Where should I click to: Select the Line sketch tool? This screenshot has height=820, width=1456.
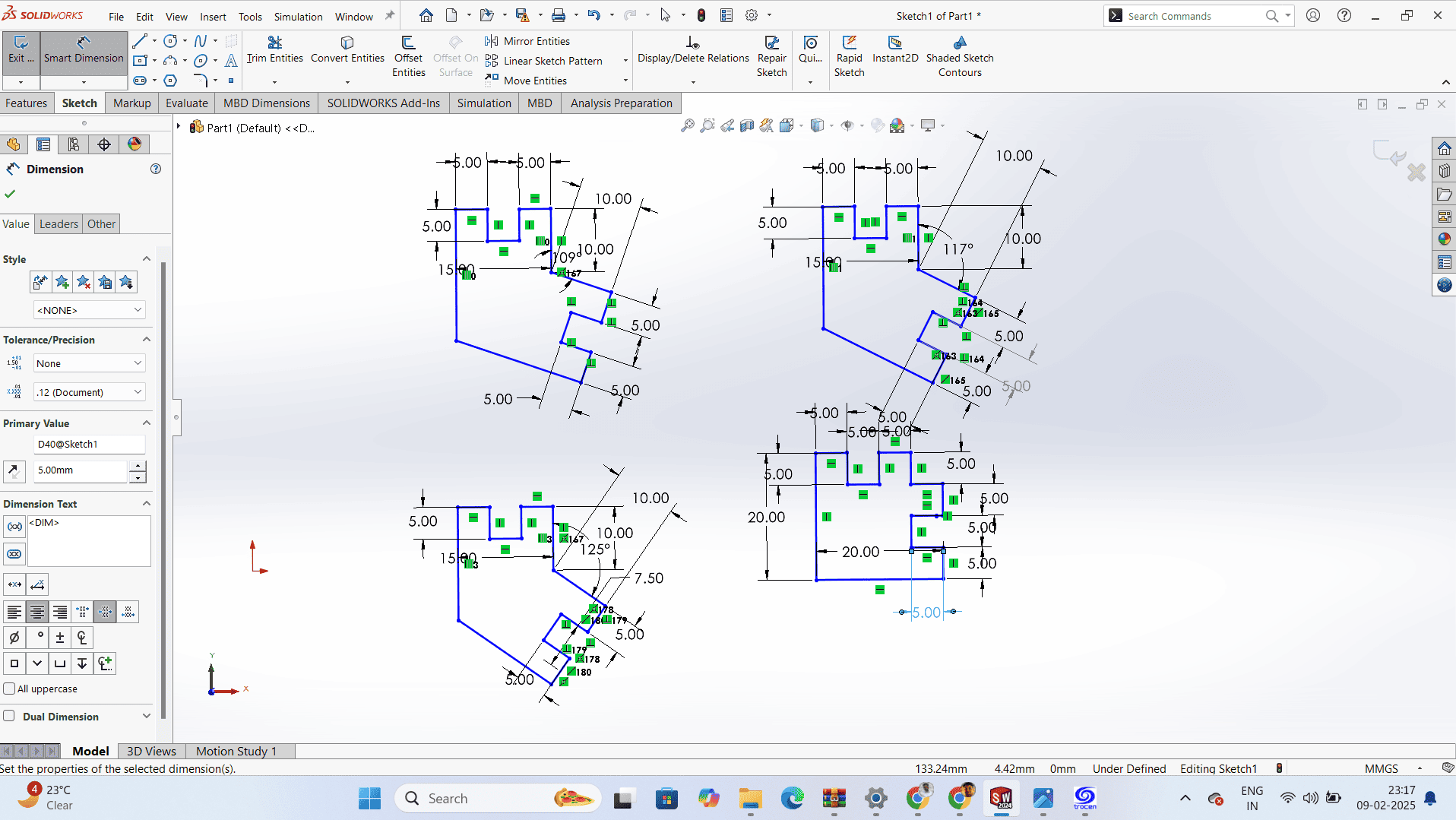pyautogui.click(x=140, y=41)
